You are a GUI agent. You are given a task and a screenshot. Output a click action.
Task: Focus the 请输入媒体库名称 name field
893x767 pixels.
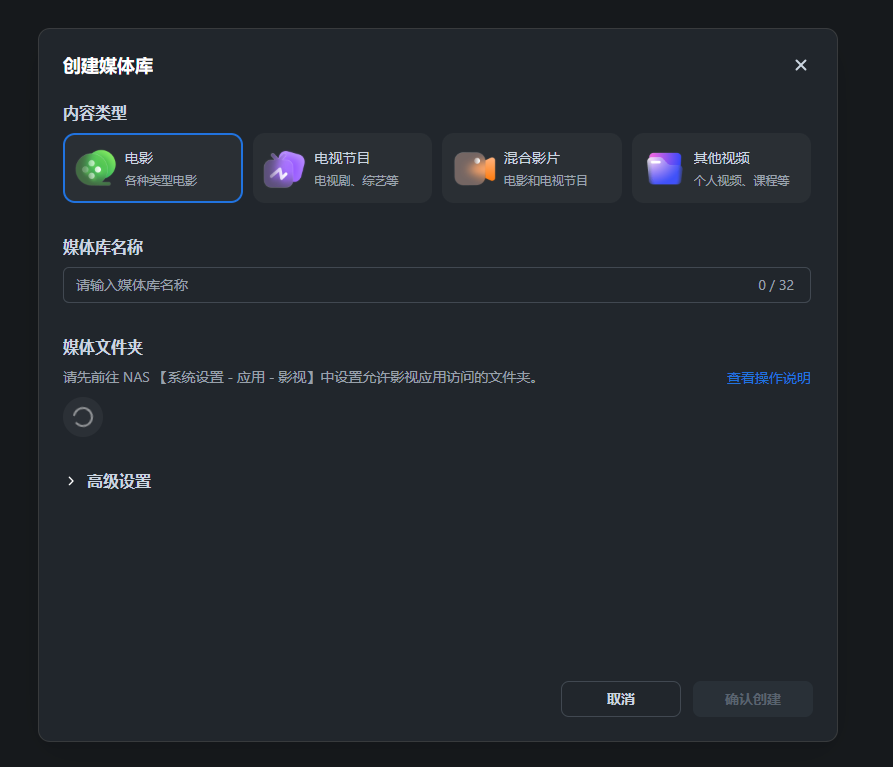tap(437, 285)
